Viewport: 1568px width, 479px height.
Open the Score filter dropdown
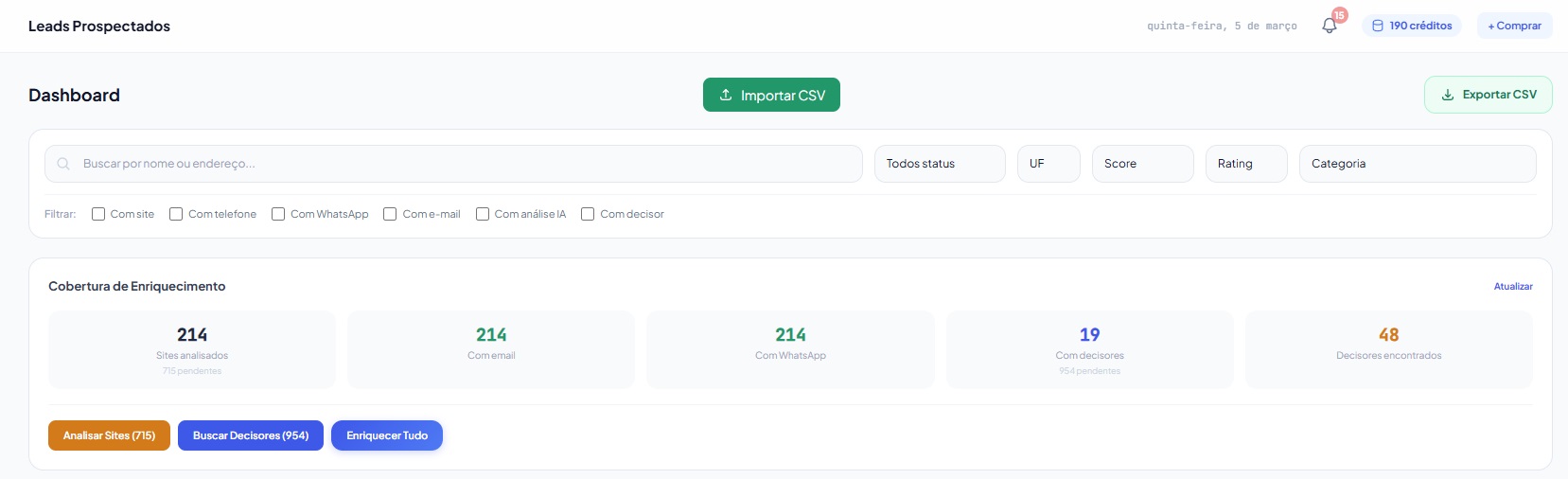(x=1142, y=164)
